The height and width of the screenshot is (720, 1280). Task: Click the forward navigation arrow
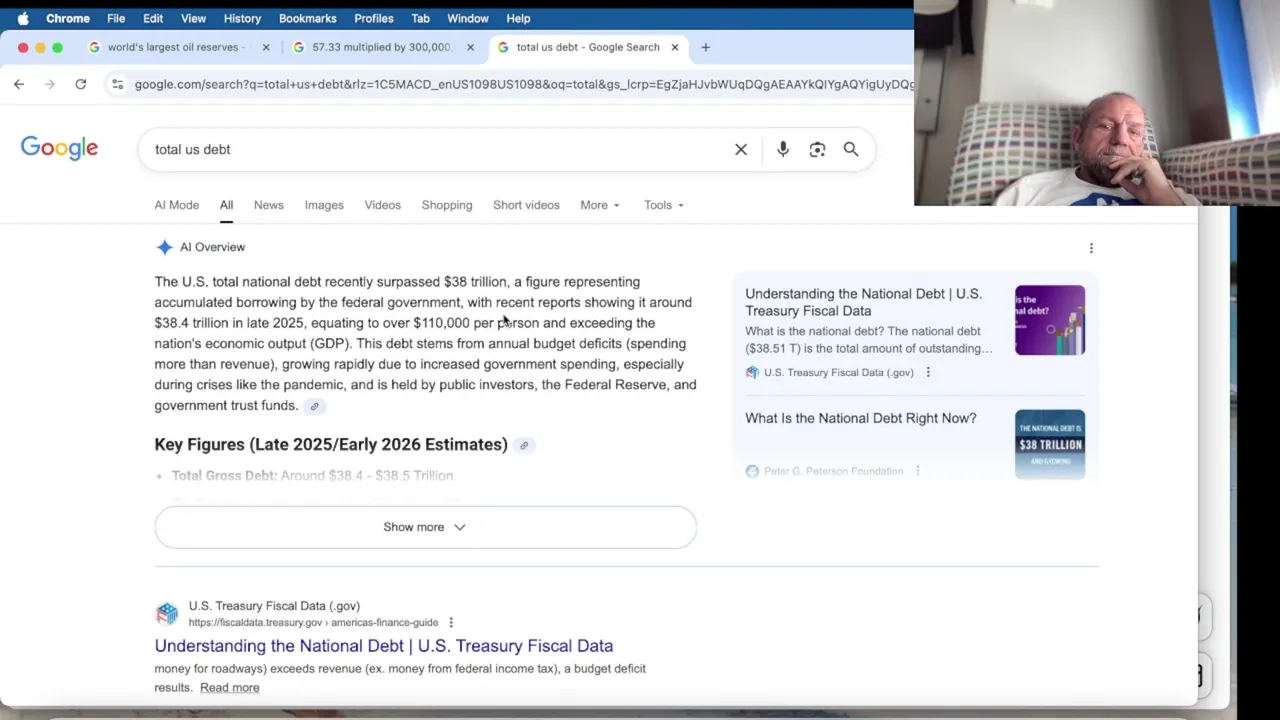click(x=49, y=84)
